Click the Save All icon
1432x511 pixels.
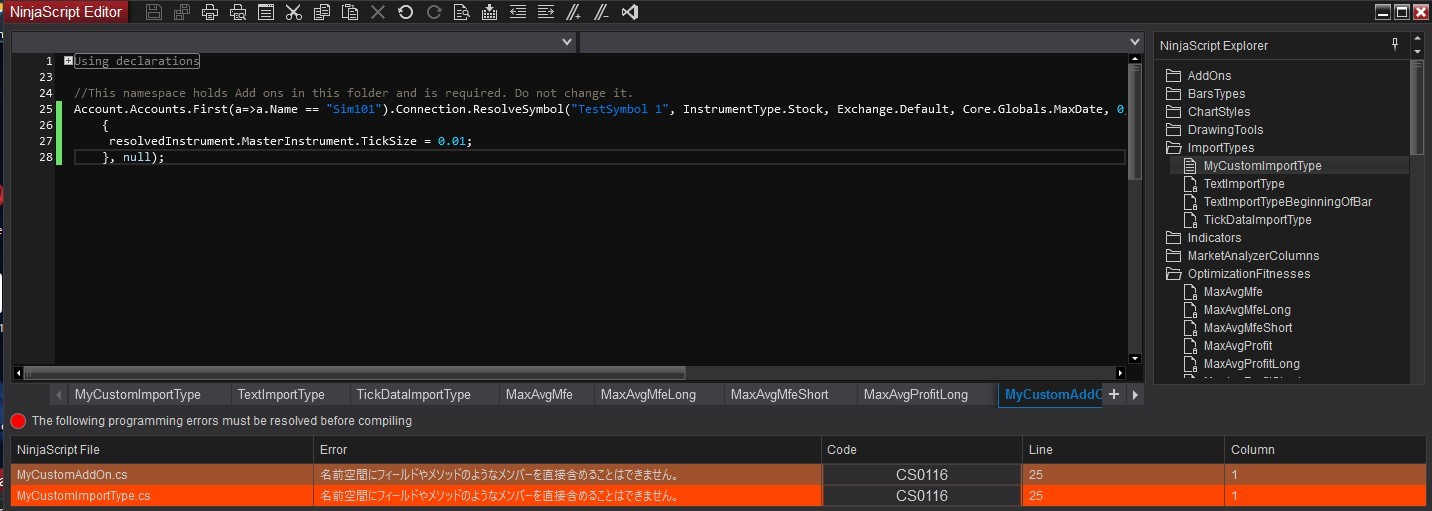[181, 12]
